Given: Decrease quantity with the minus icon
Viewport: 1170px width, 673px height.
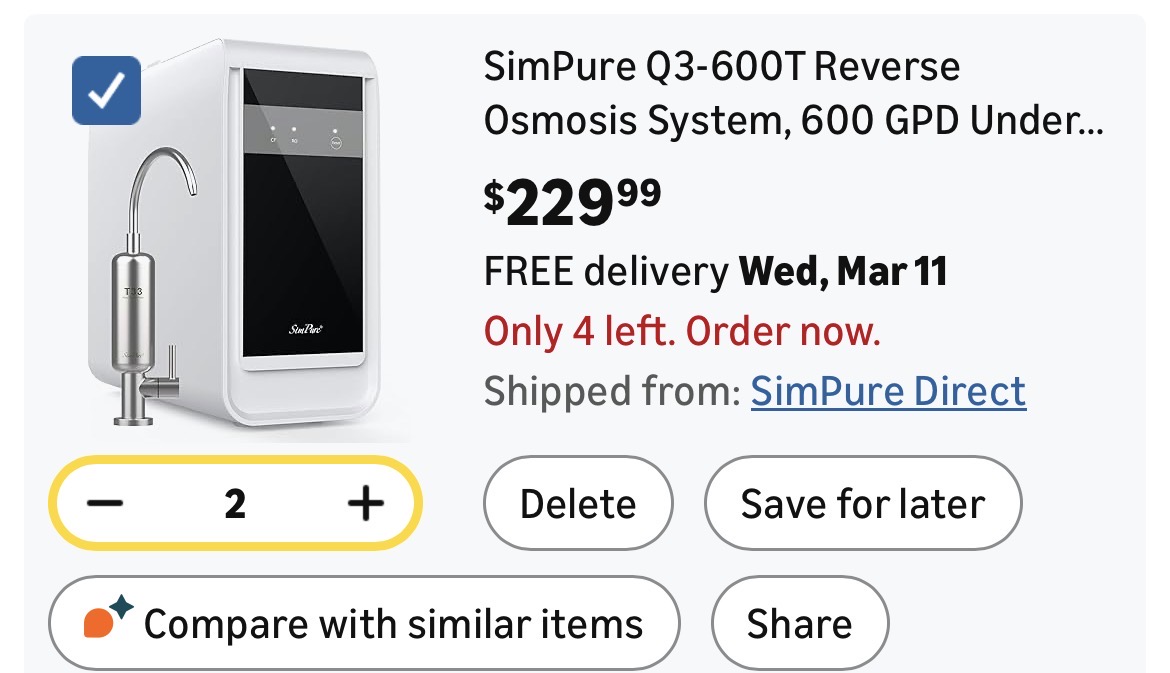Looking at the screenshot, I should (x=105, y=503).
